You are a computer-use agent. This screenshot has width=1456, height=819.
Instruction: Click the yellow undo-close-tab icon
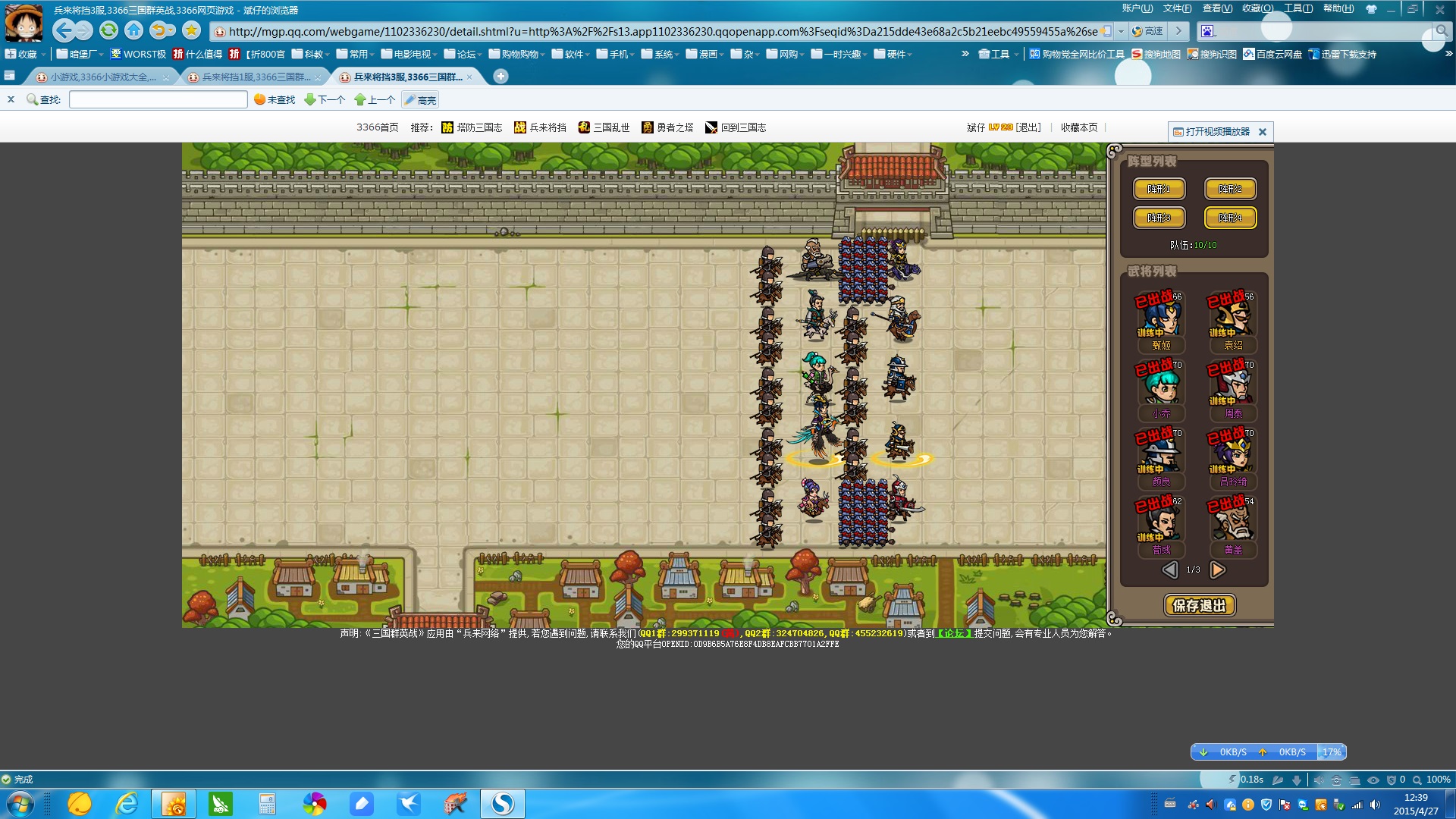click(x=158, y=30)
